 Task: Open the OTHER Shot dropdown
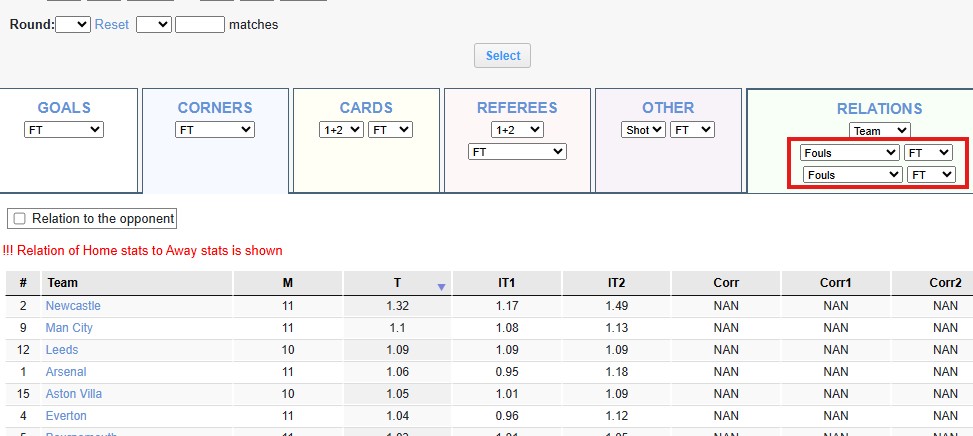643,129
